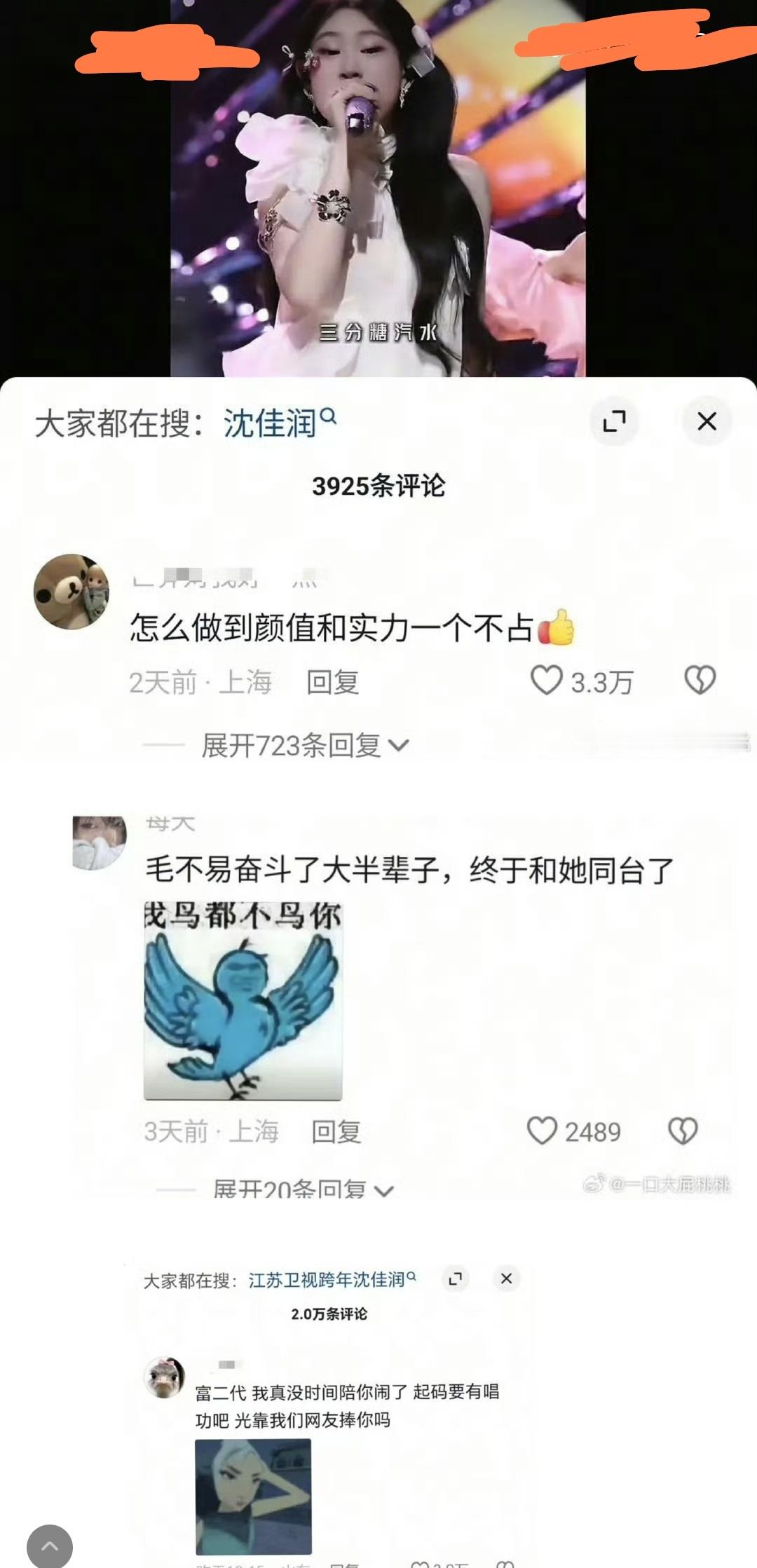
Task: Like the 颜值和实力一个不占 comment
Action: (547, 681)
